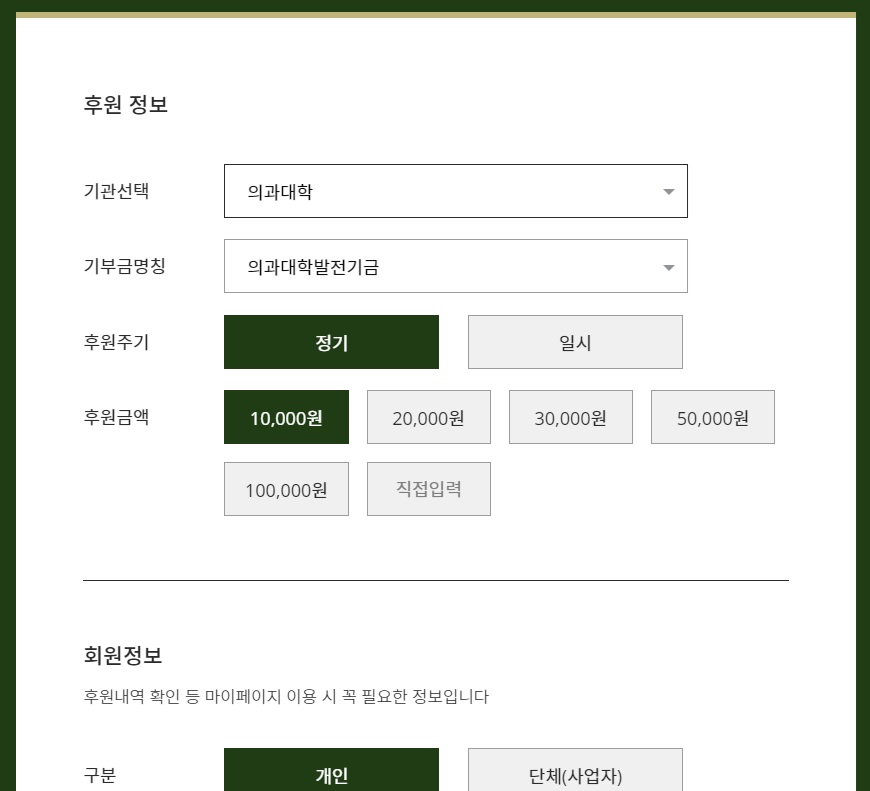Select 개인 member type
The image size is (870, 791).
[331, 775]
